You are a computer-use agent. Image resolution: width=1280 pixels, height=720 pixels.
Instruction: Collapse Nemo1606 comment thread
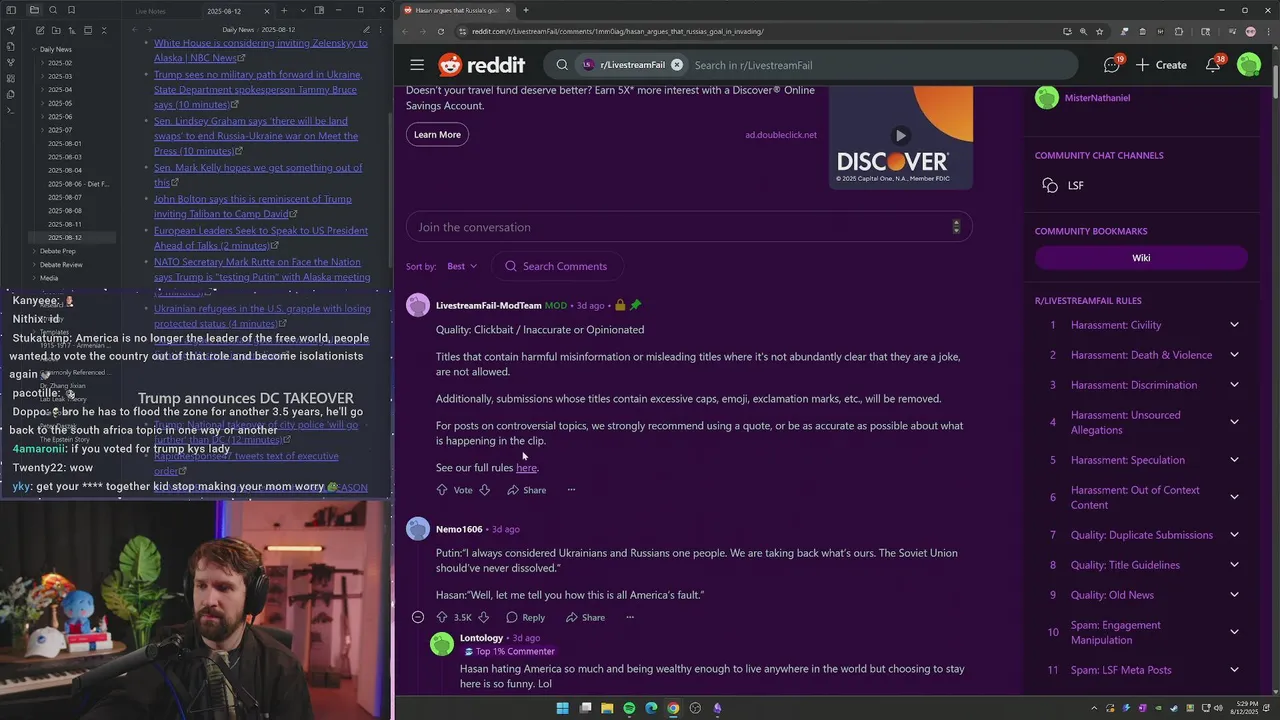point(418,618)
